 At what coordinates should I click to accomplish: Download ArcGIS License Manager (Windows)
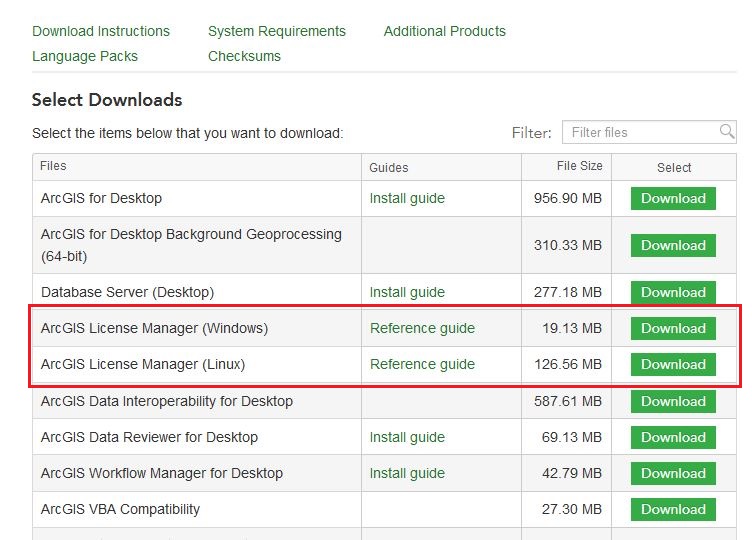673,328
